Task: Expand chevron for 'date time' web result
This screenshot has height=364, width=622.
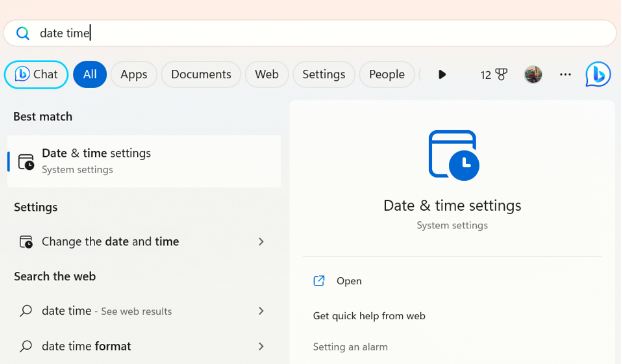Action: point(261,311)
